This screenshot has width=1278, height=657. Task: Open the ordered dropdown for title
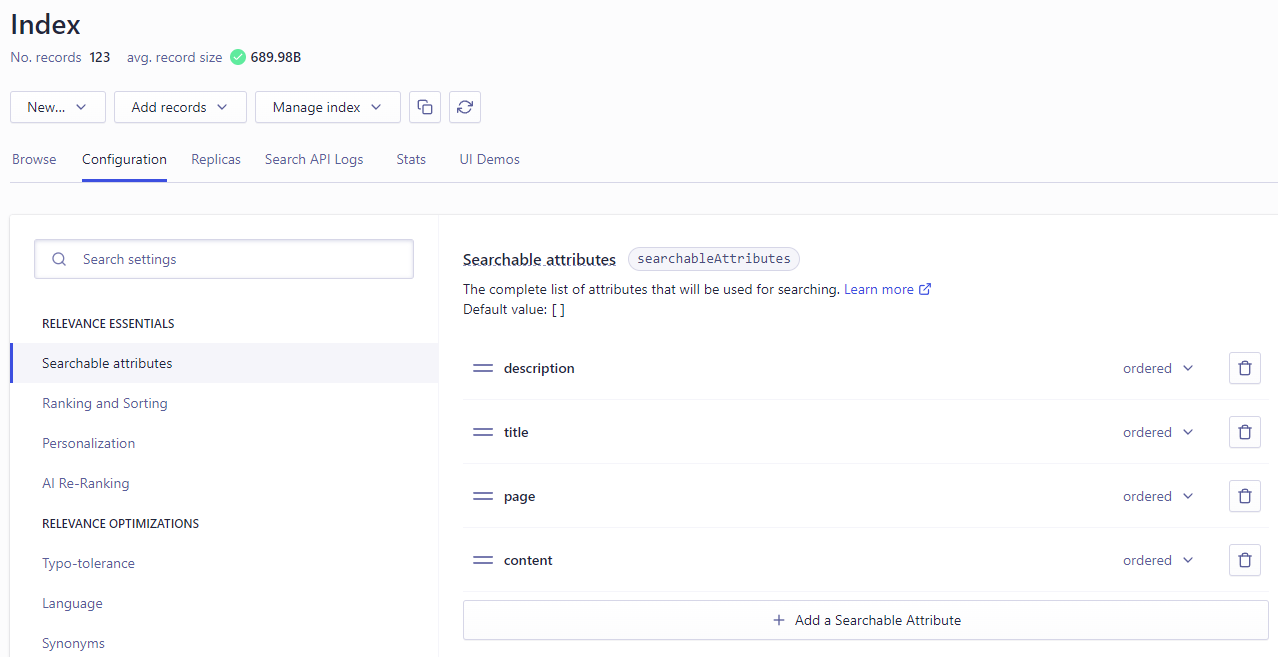tap(1158, 432)
